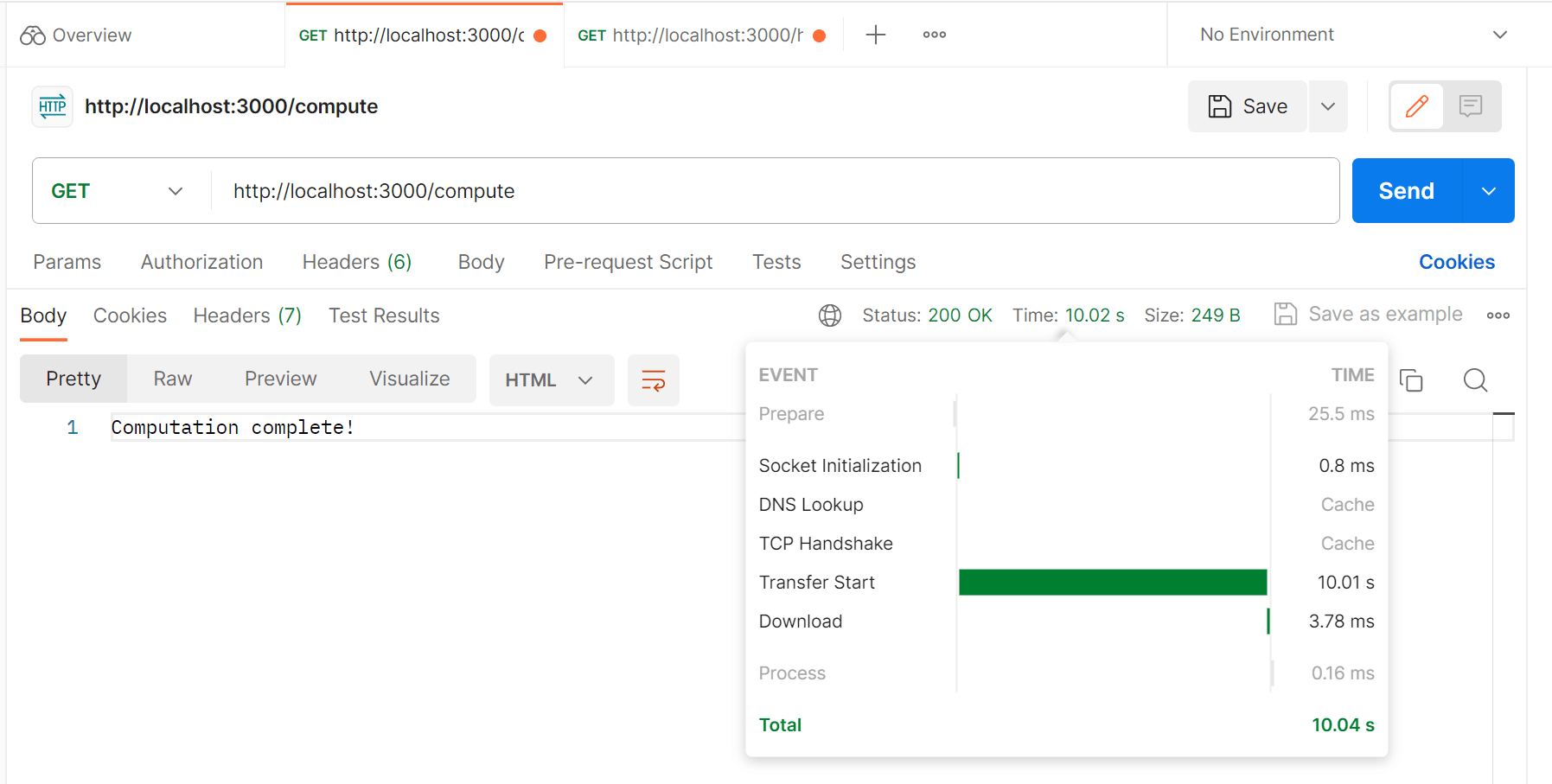1552x784 pixels.
Task: Open tab options three-dots menu
Action: pos(935,35)
